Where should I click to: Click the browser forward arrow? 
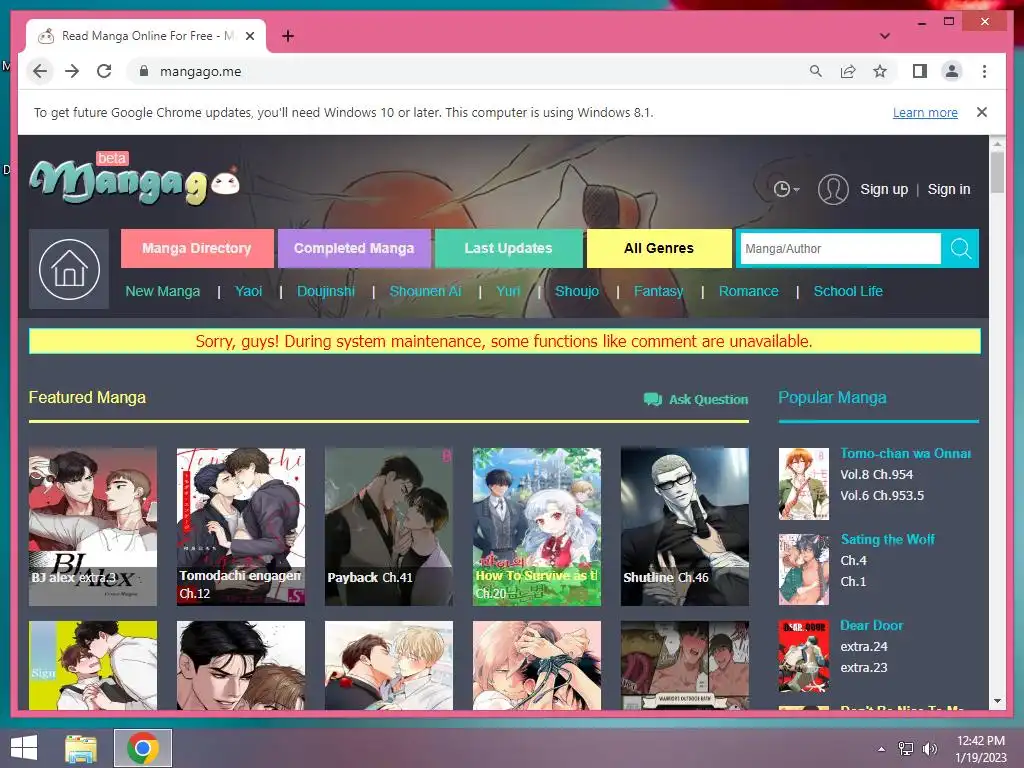click(x=72, y=71)
